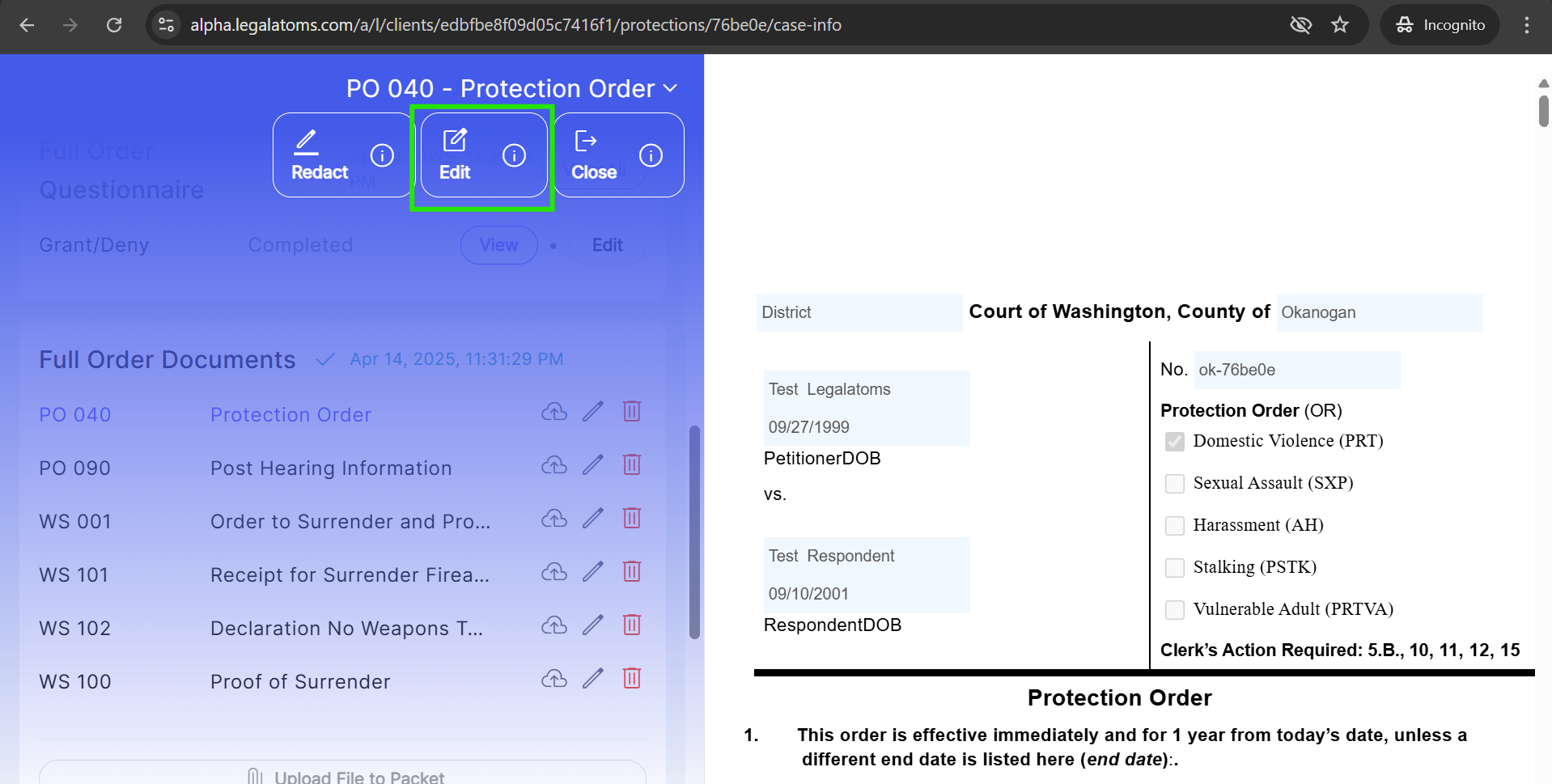Select Proof of Surrender row text

tap(300, 682)
